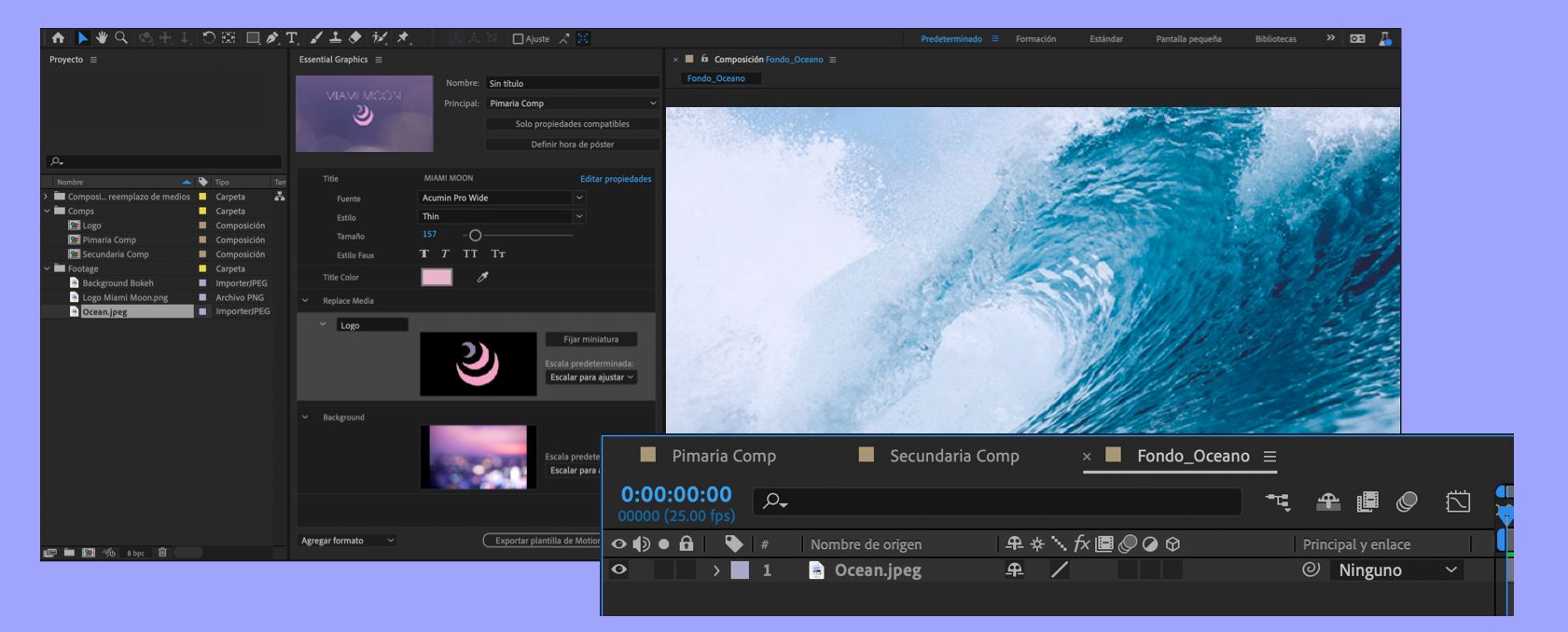Open the Ninguno parent dropdown
The width and height of the screenshot is (1568, 632).
coord(1396,570)
